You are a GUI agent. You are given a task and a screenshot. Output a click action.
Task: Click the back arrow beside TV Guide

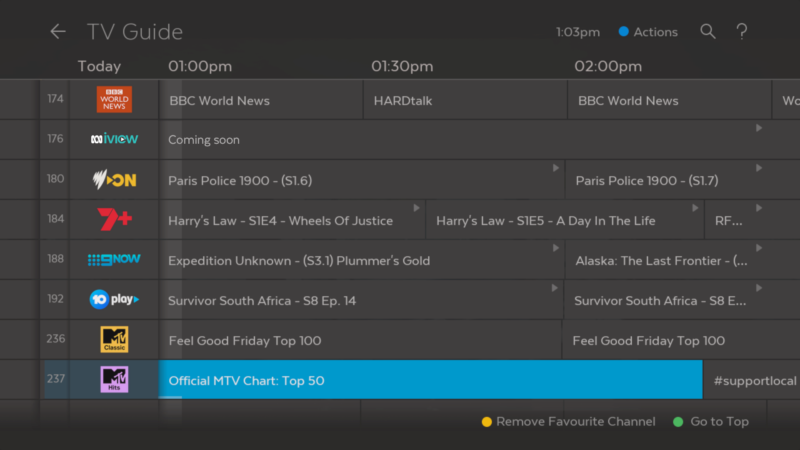(58, 32)
